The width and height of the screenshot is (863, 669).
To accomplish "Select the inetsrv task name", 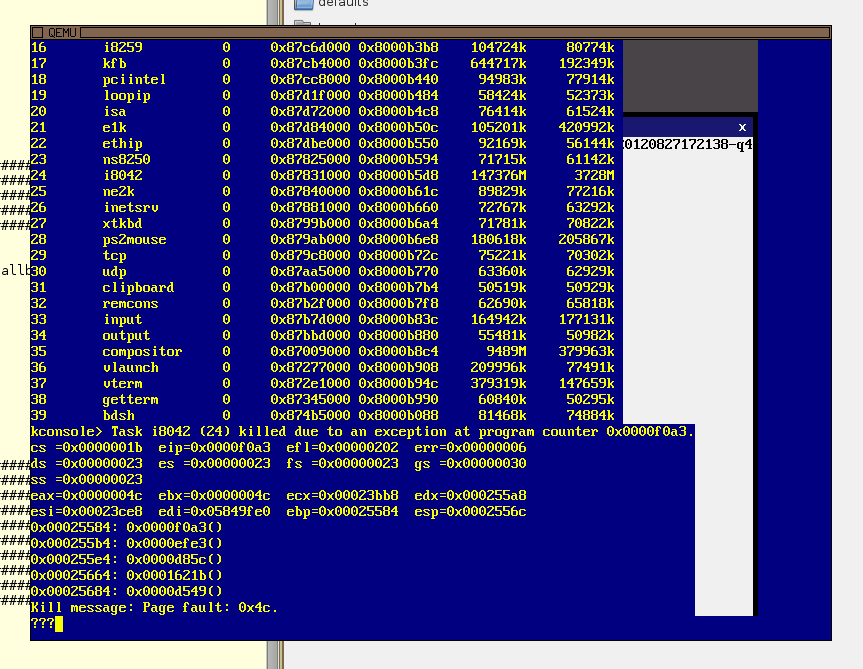I will pos(130,207).
